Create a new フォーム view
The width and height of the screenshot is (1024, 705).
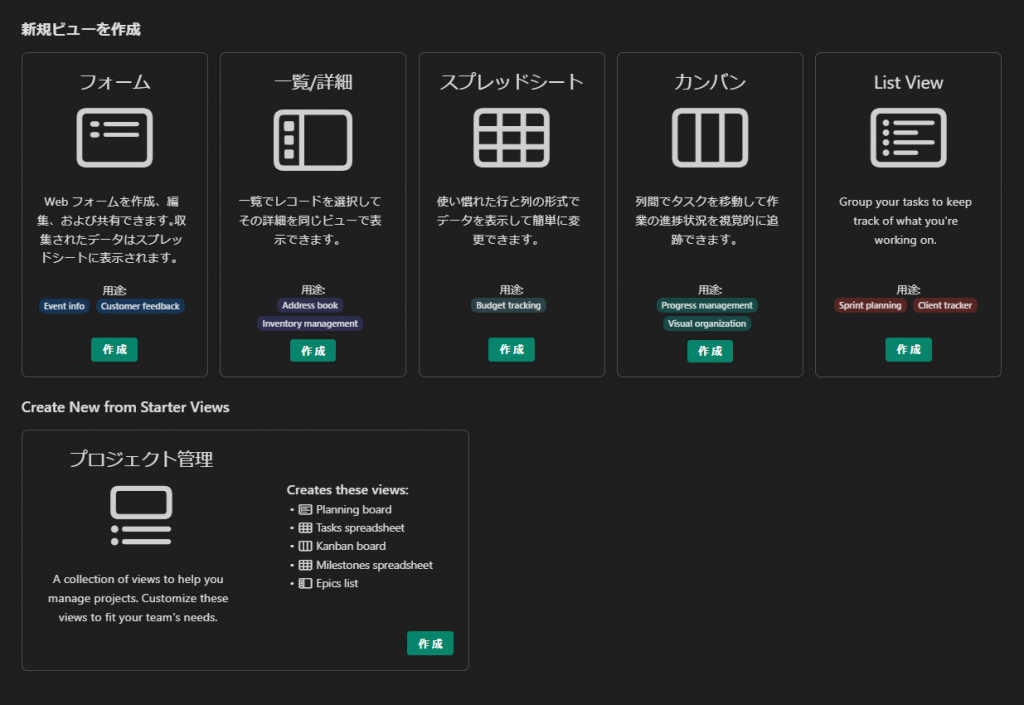point(114,350)
